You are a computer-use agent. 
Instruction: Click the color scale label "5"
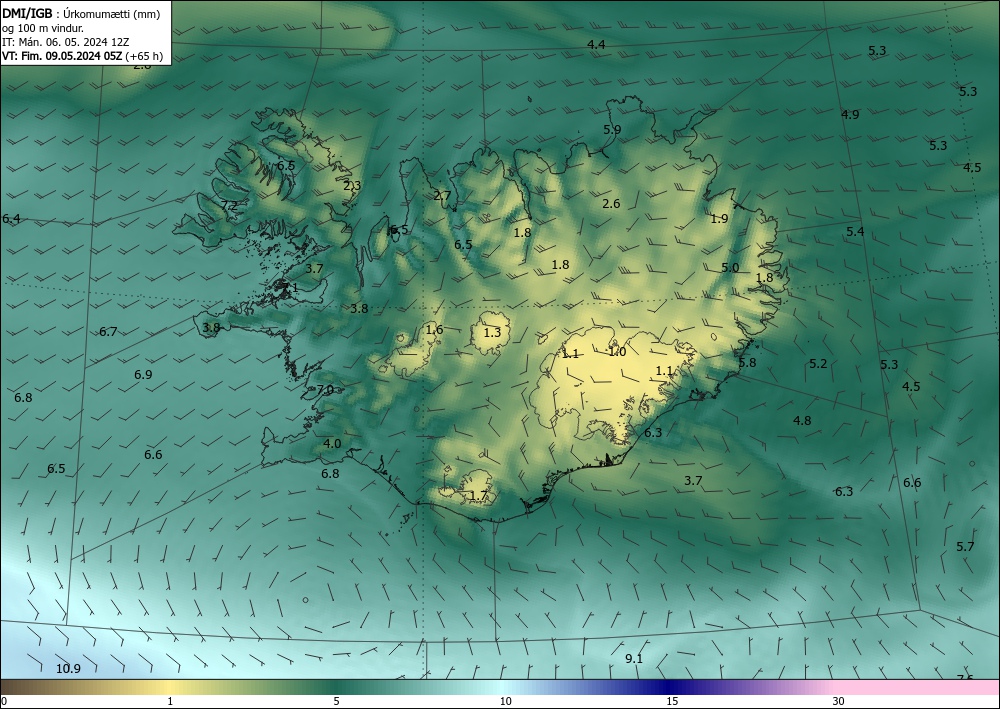[x=336, y=701]
